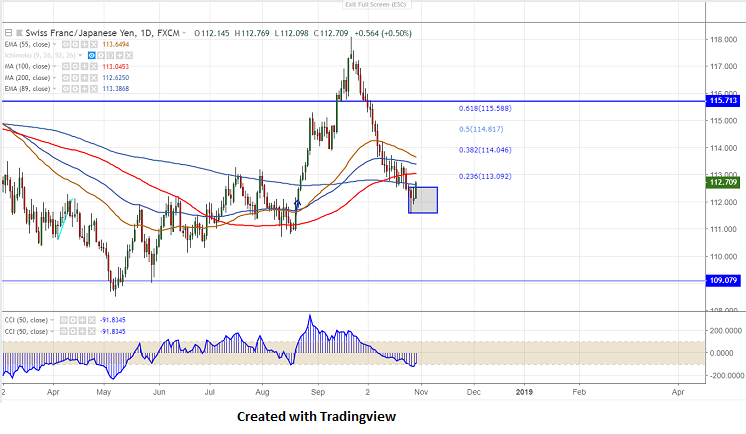Open Ichimoku source code braces icon
746x434 pixels.
click(x=110, y=55)
